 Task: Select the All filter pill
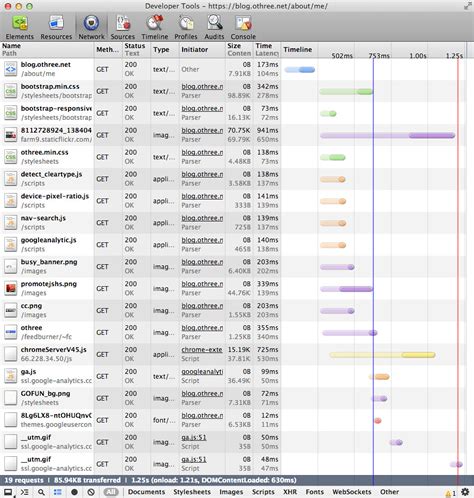click(111, 492)
